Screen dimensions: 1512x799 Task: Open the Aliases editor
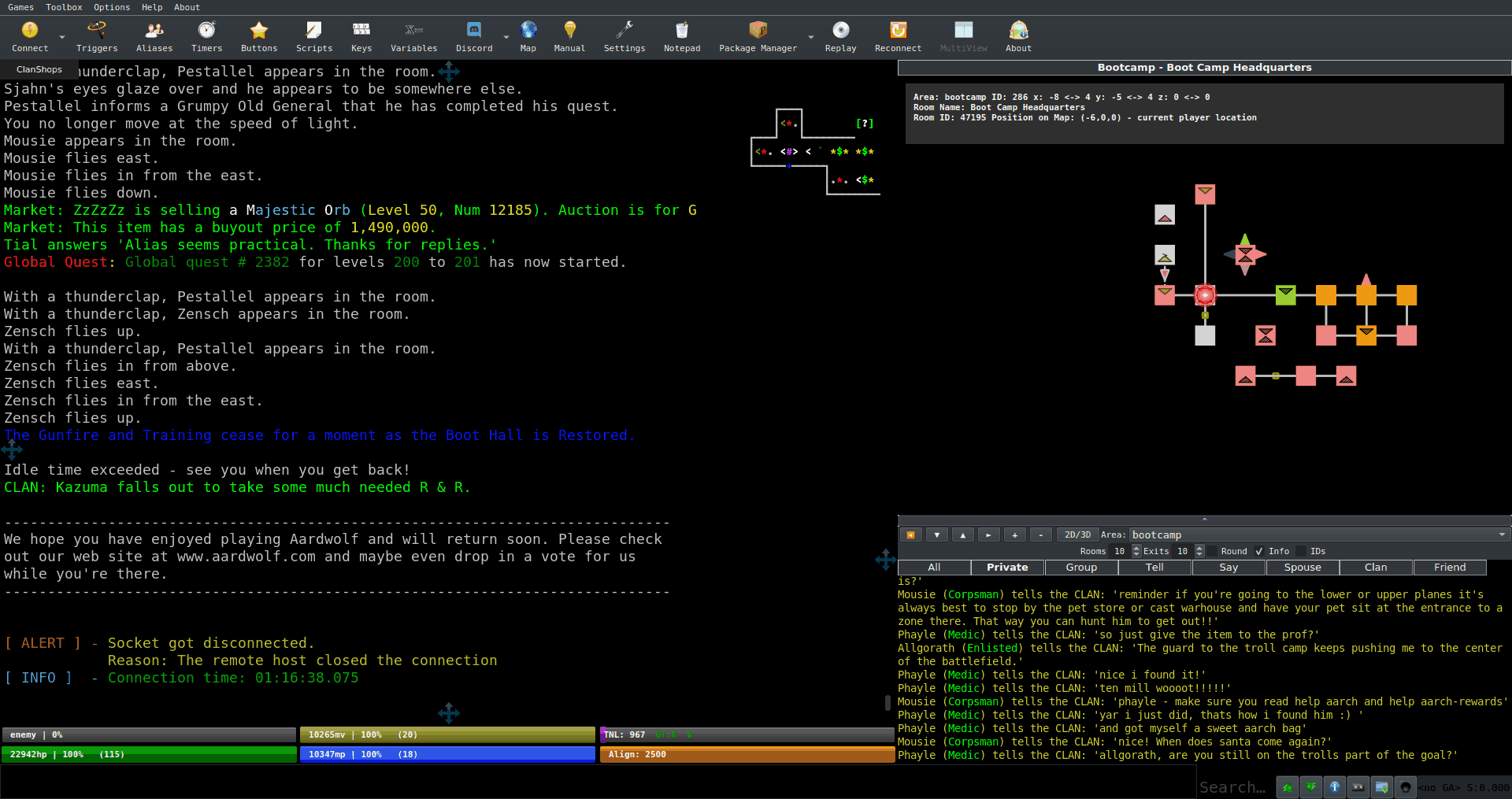coord(154,37)
